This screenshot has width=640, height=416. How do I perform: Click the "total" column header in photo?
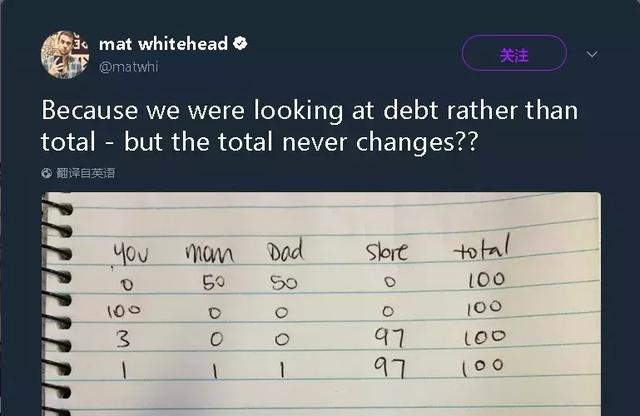tap(481, 246)
